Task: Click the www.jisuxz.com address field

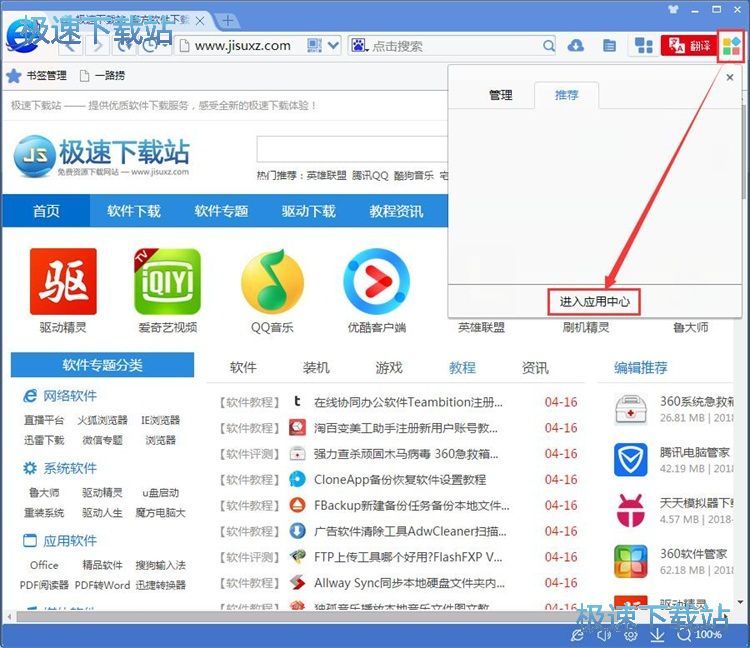Action: point(243,46)
